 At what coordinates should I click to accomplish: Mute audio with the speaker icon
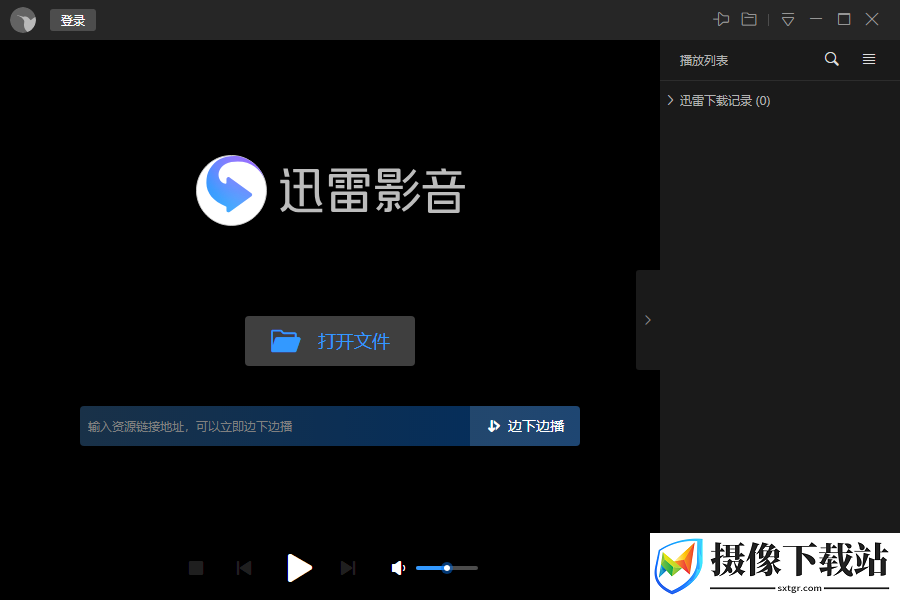tap(398, 568)
